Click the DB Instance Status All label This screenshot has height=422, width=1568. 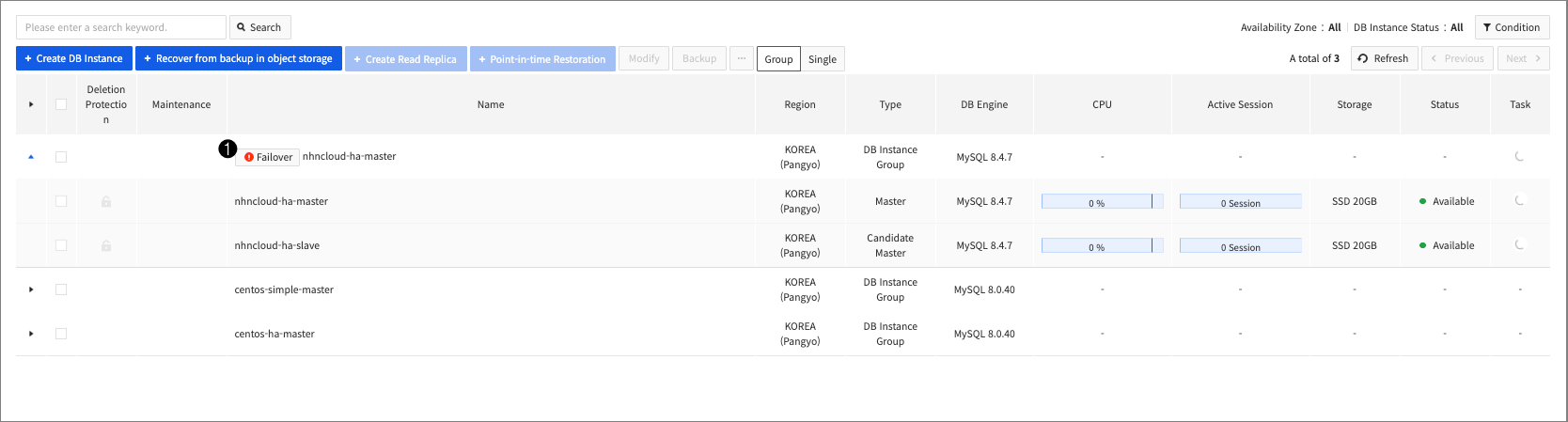click(1408, 27)
